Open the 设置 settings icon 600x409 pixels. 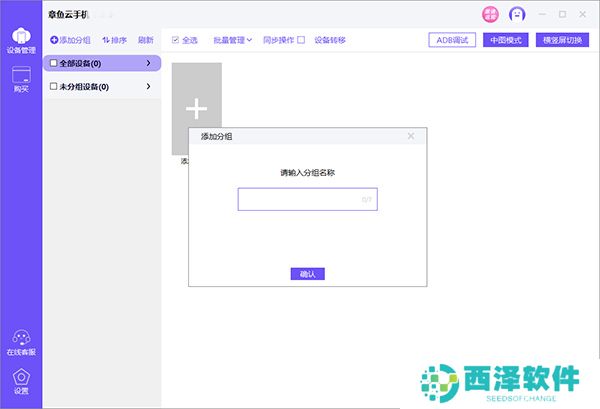click(x=21, y=381)
